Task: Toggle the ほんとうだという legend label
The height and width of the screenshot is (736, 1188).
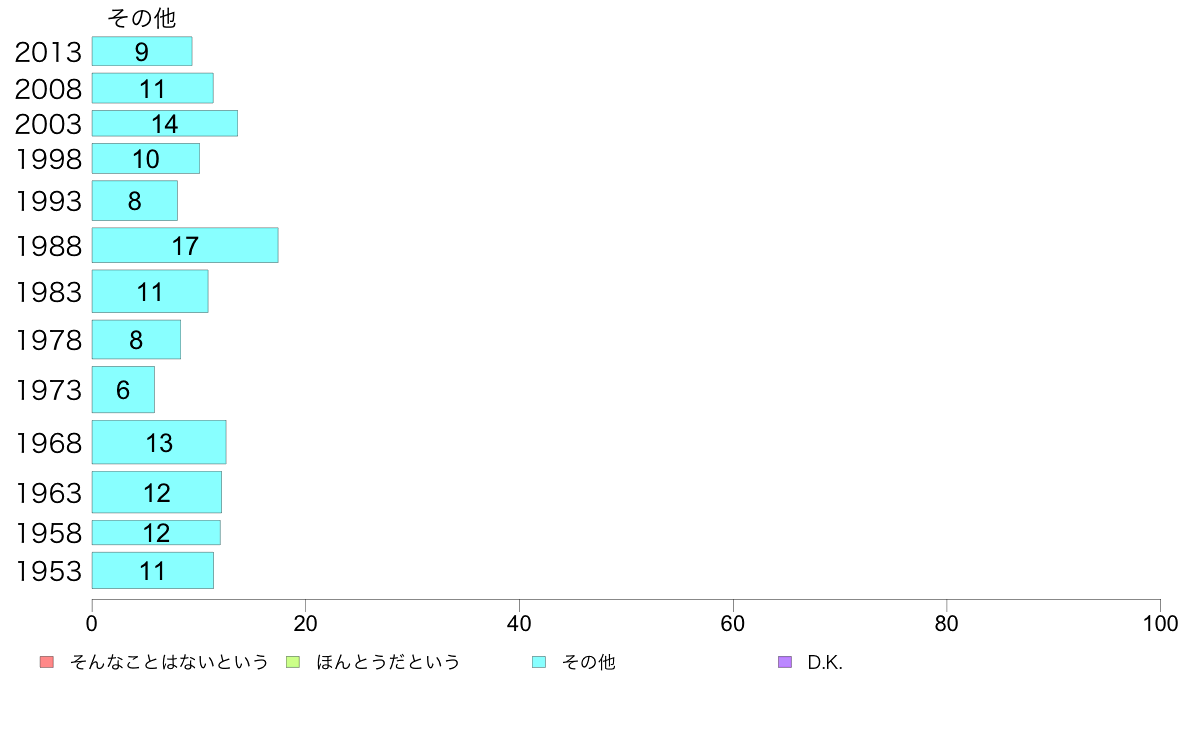Action: point(388,662)
